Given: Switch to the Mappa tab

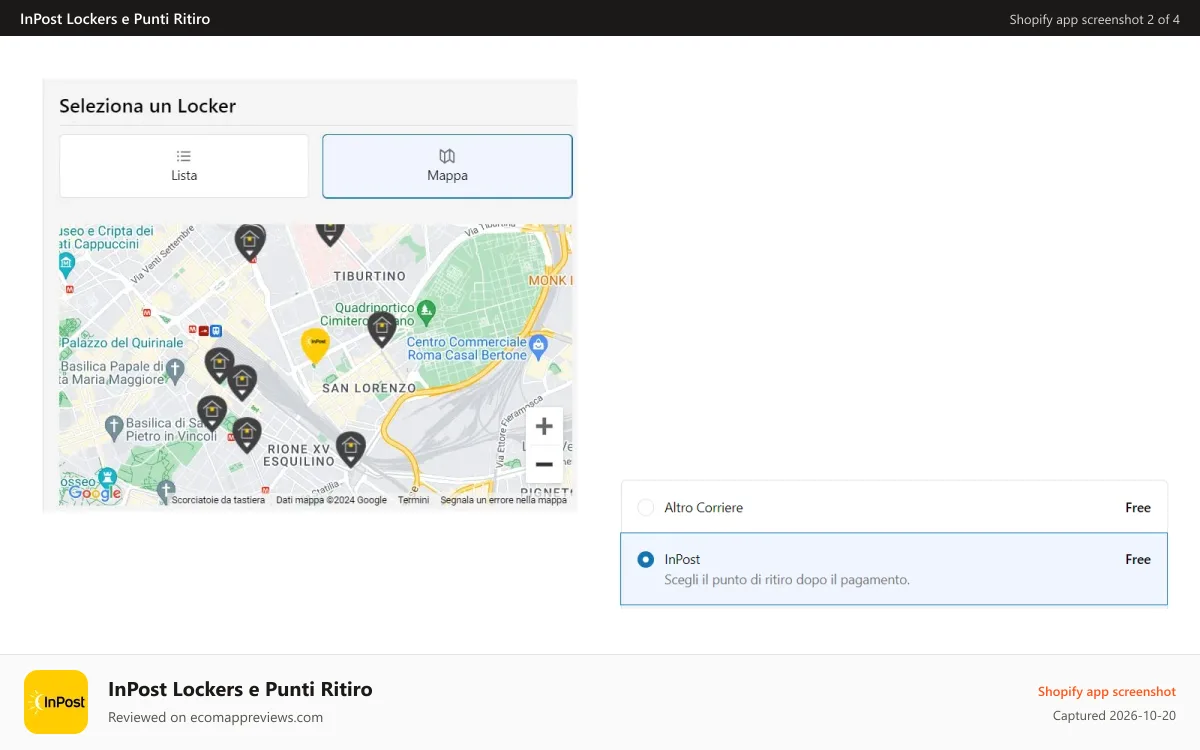Looking at the screenshot, I should click(x=447, y=166).
